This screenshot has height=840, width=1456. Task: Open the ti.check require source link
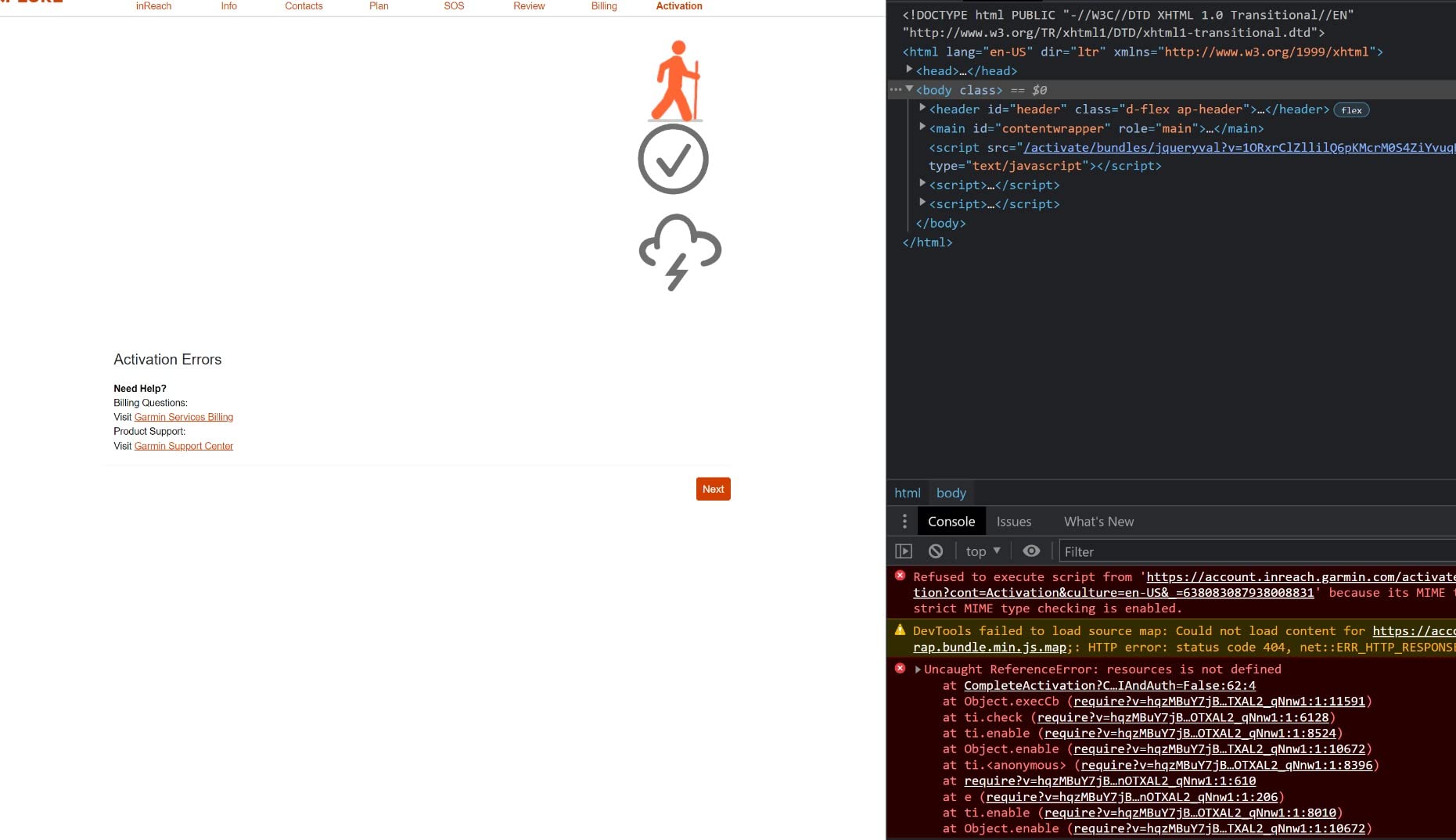pos(1183,717)
